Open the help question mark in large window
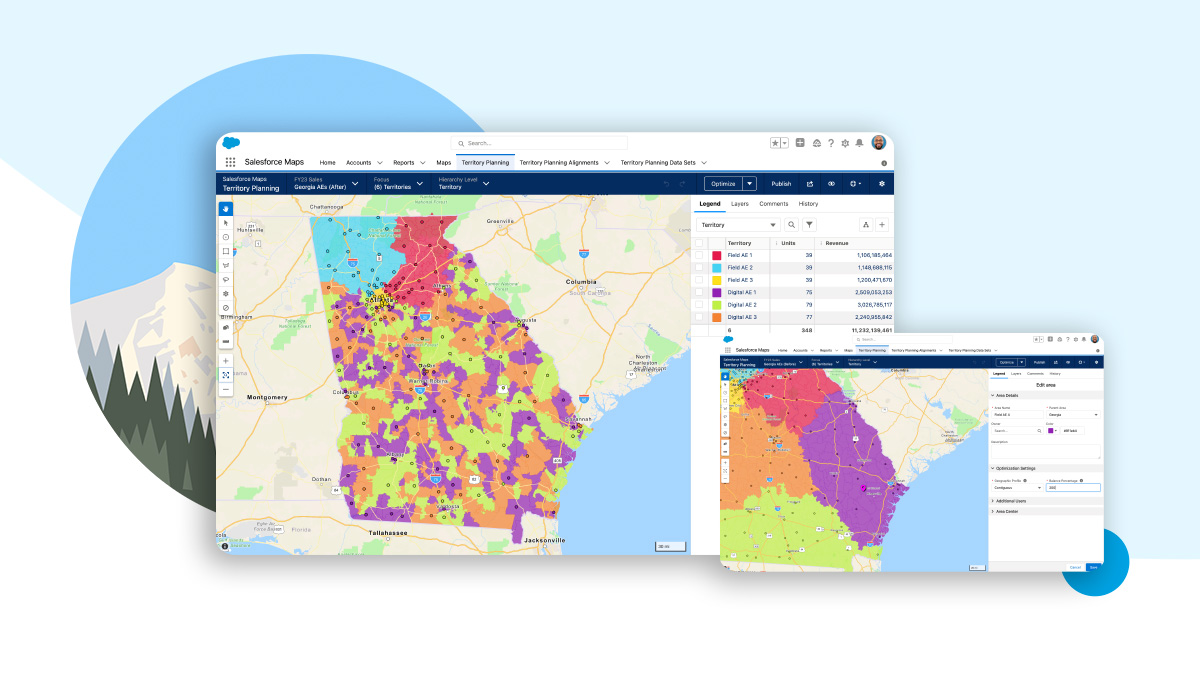 tap(830, 143)
